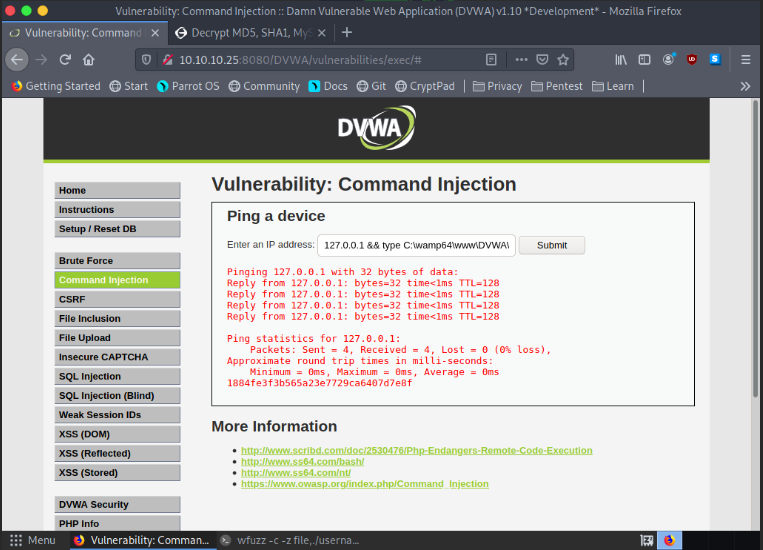Viewport: 763px width, 550px height.
Task: Switch to the Decrypt MD5 tab
Action: tap(248, 32)
